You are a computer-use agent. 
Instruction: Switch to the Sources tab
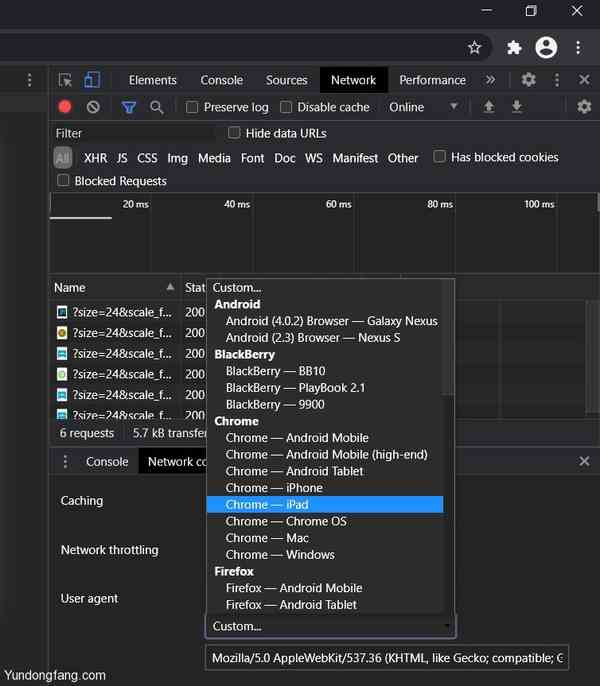tap(287, 80)
